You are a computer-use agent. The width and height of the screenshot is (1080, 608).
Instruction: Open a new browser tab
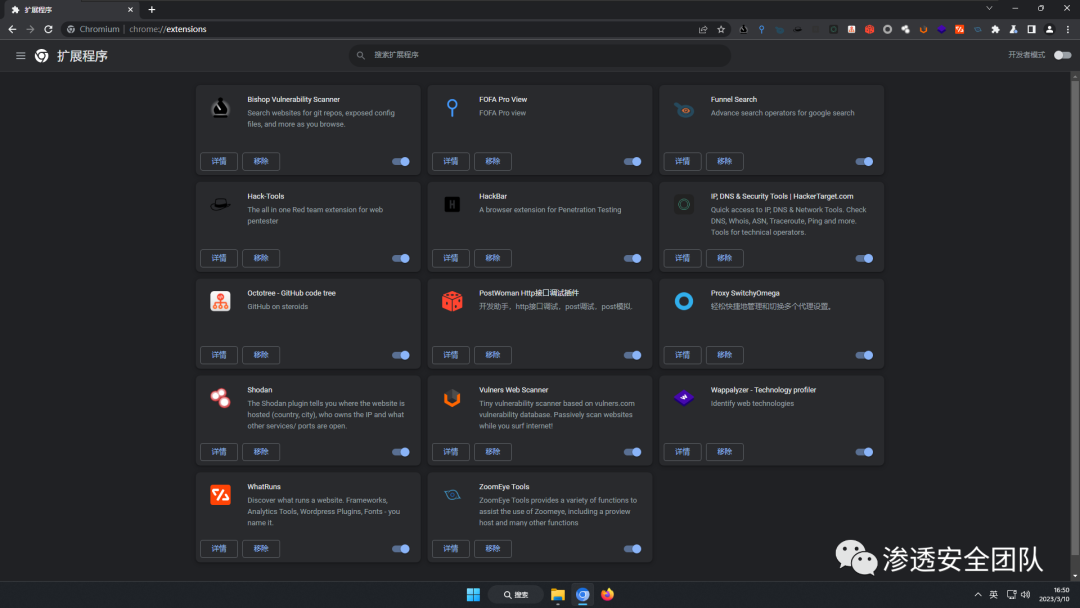pos(152,10)
